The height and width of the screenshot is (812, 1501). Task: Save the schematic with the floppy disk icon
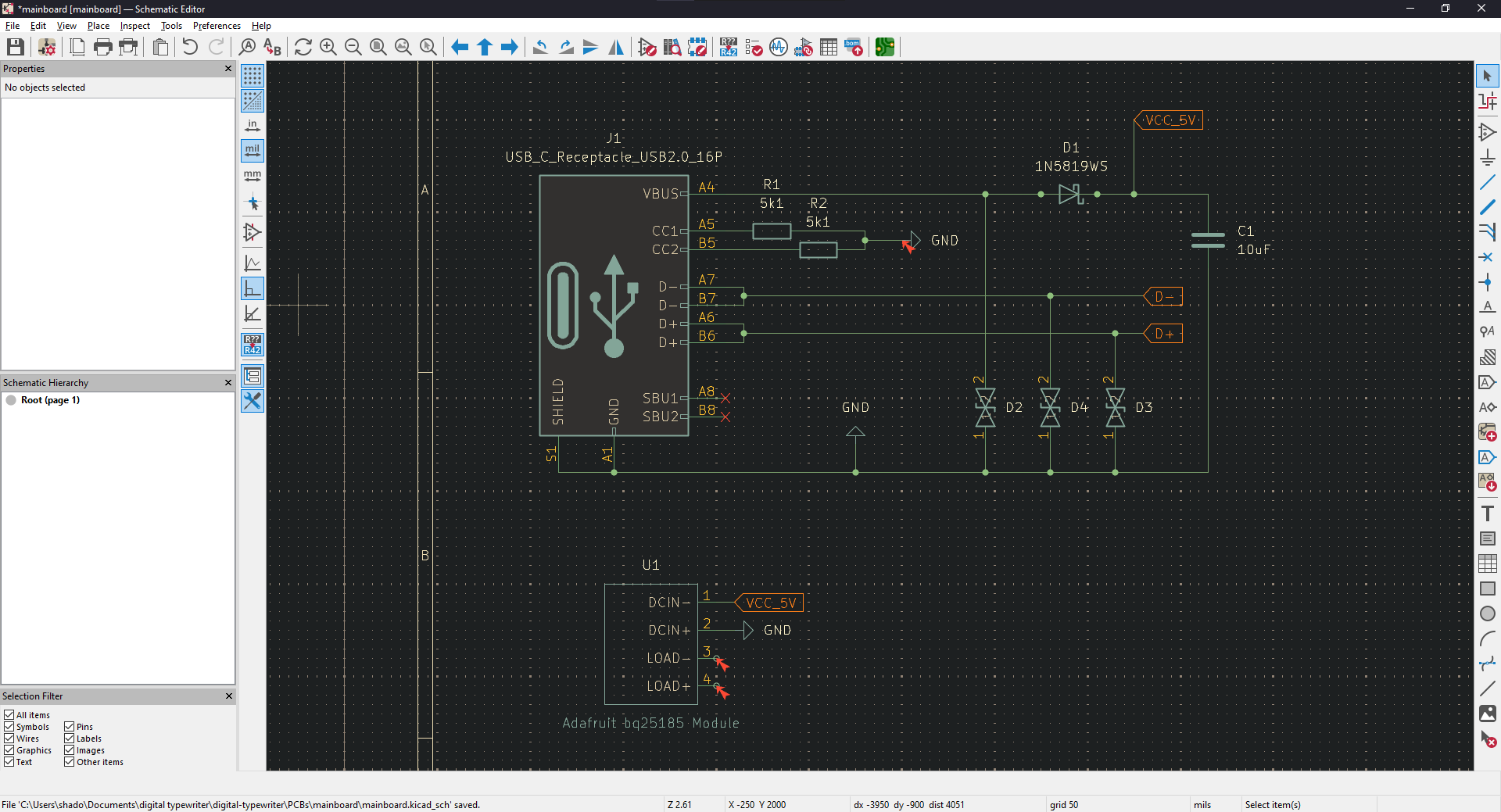click(x=15, y=48)
